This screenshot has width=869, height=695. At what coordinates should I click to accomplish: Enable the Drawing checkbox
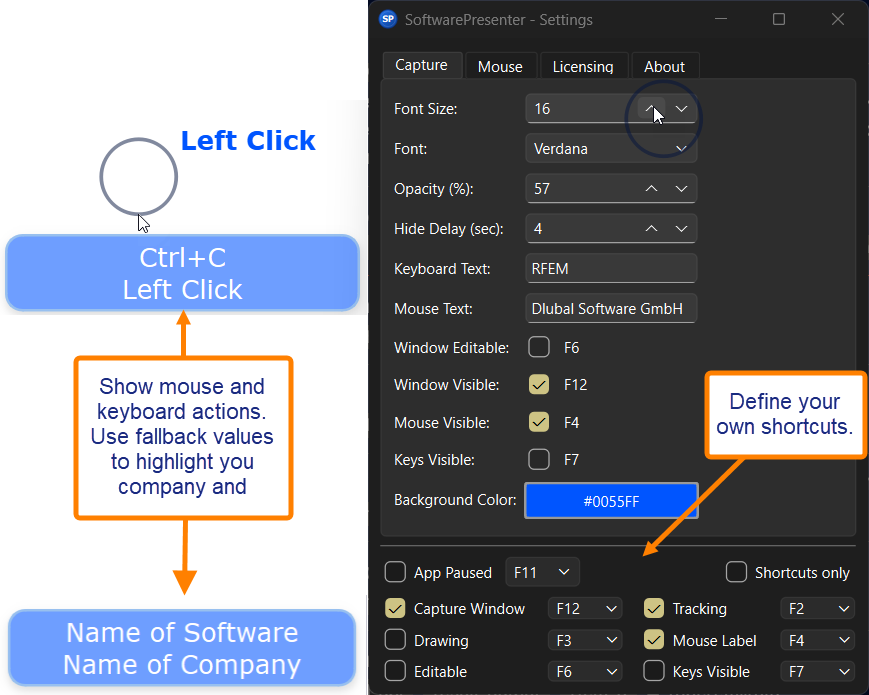point(395,640)
